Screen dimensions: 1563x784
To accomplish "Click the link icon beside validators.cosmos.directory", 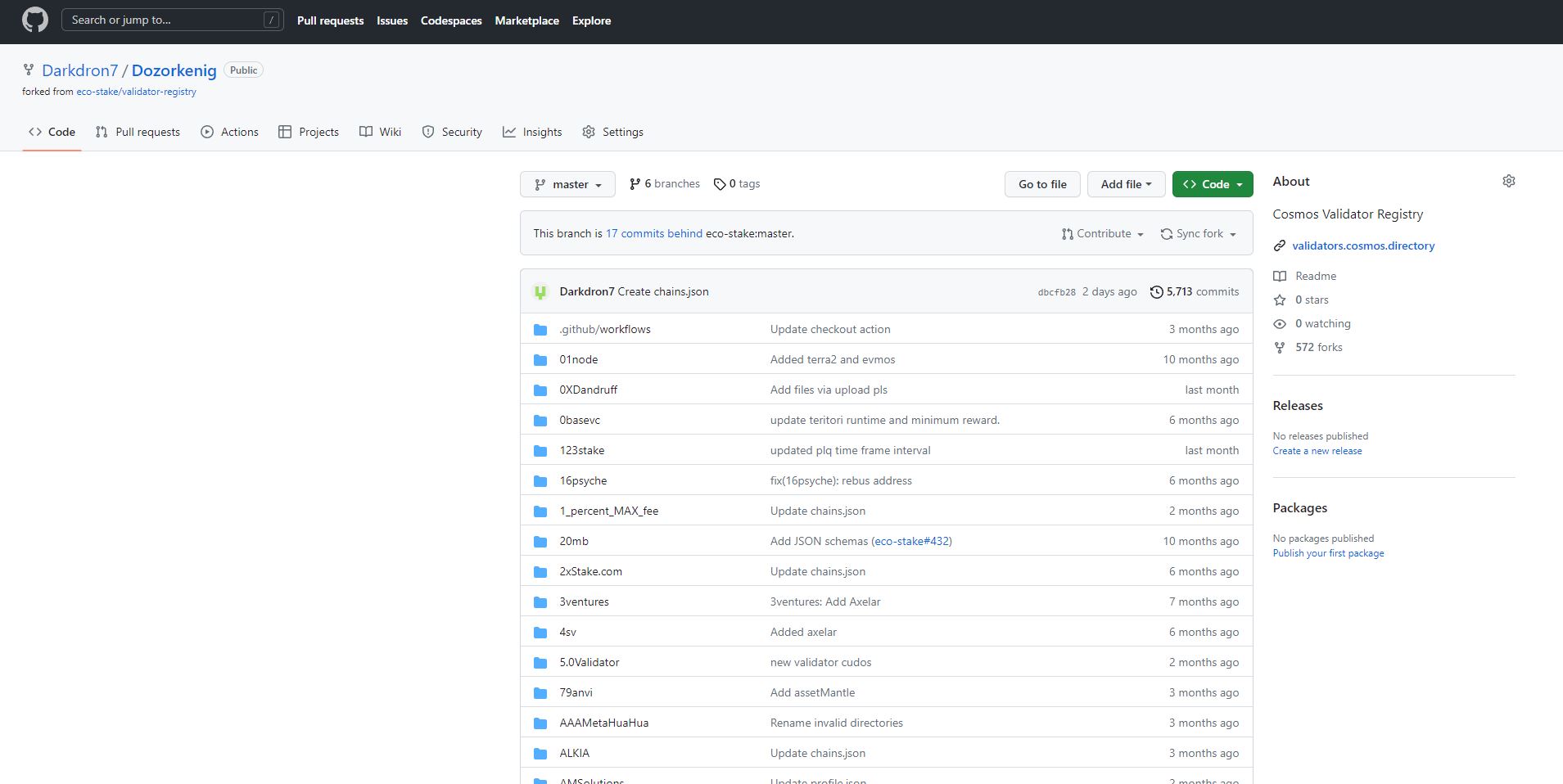I will pos(1280,245).
